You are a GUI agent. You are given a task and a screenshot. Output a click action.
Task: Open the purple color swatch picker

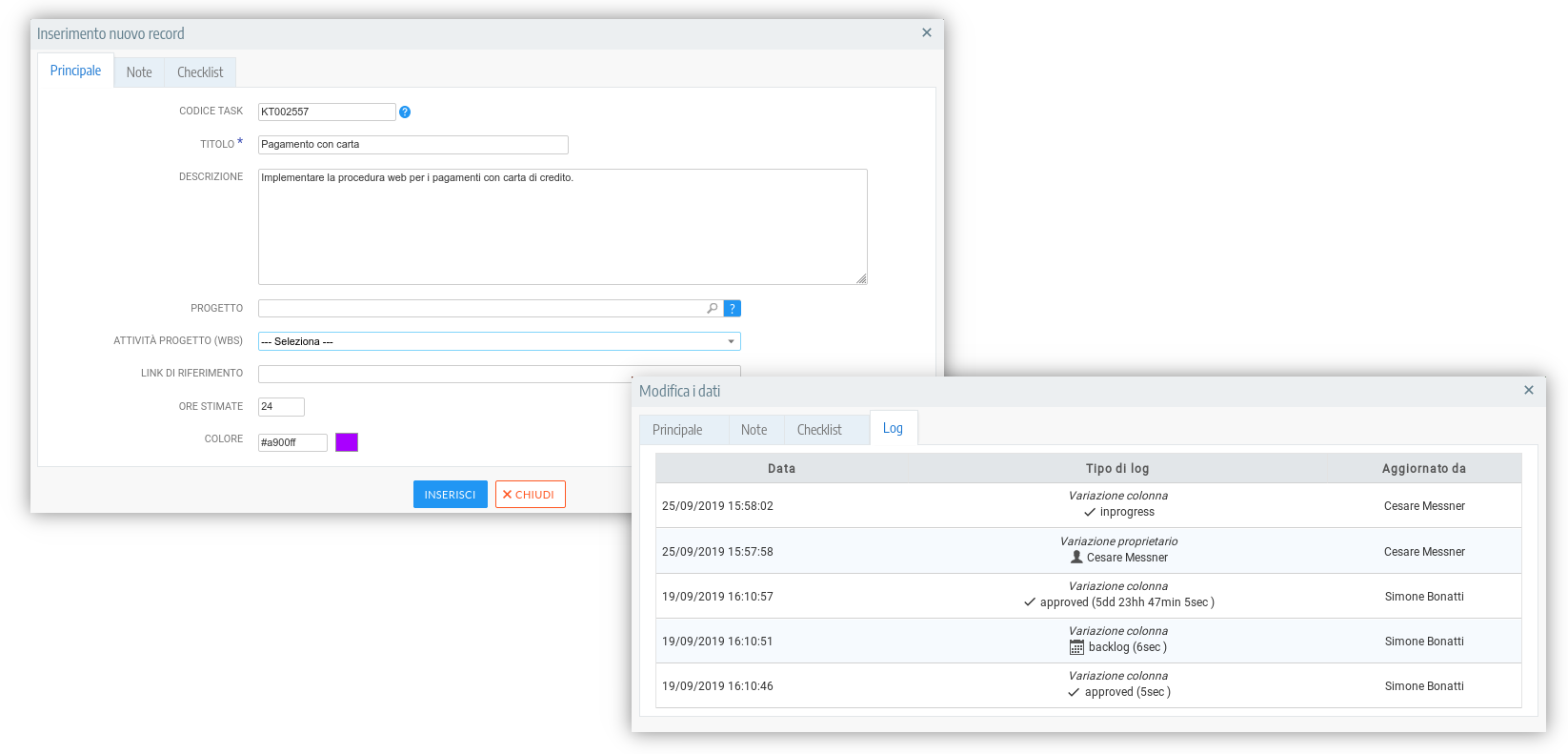coord(347,442)
